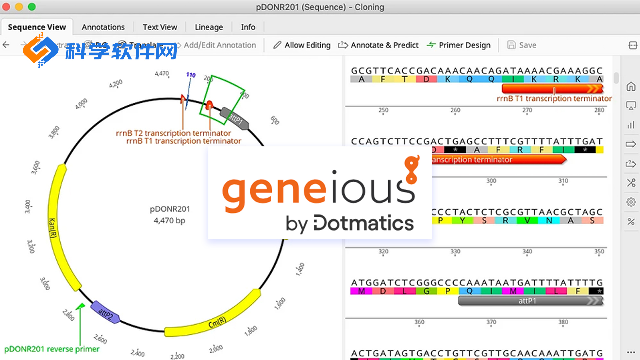Click the Primer Design green arrows icon
Viewport: 640px width, 360px height.
click(431, 45)
